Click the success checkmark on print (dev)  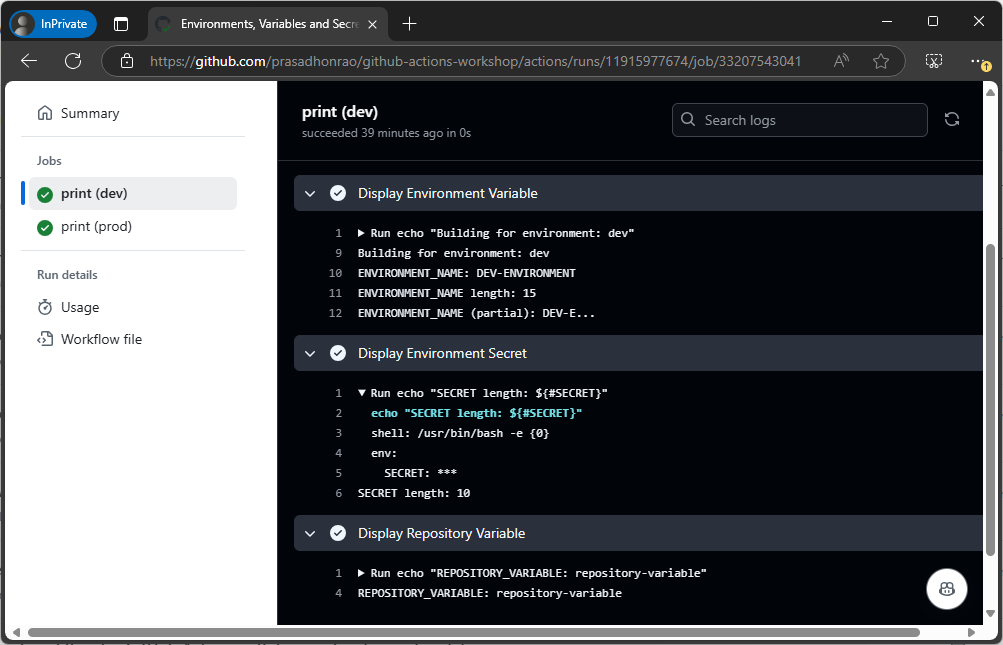44,194
